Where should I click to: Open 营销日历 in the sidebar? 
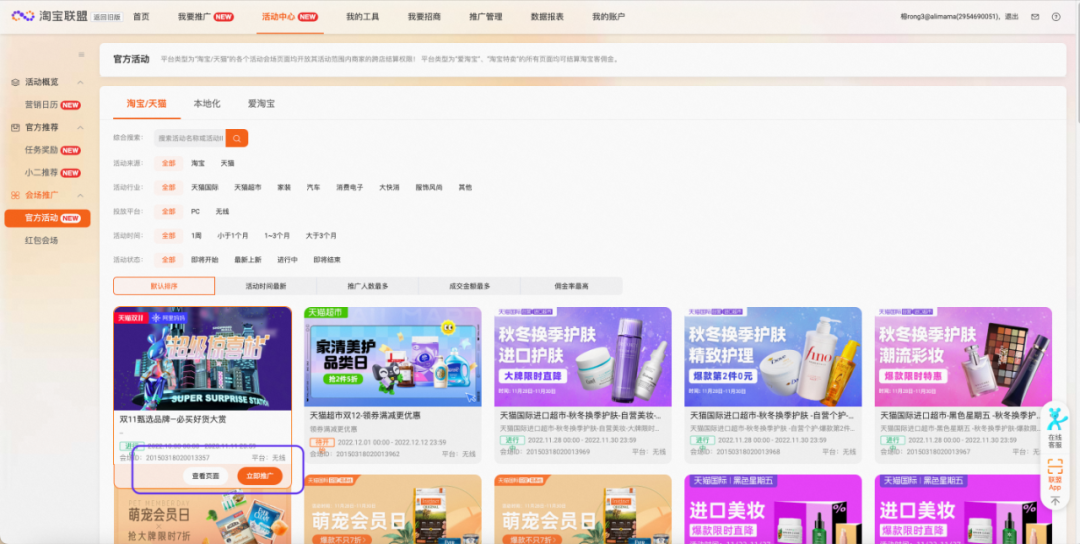(x=52, y=105)
